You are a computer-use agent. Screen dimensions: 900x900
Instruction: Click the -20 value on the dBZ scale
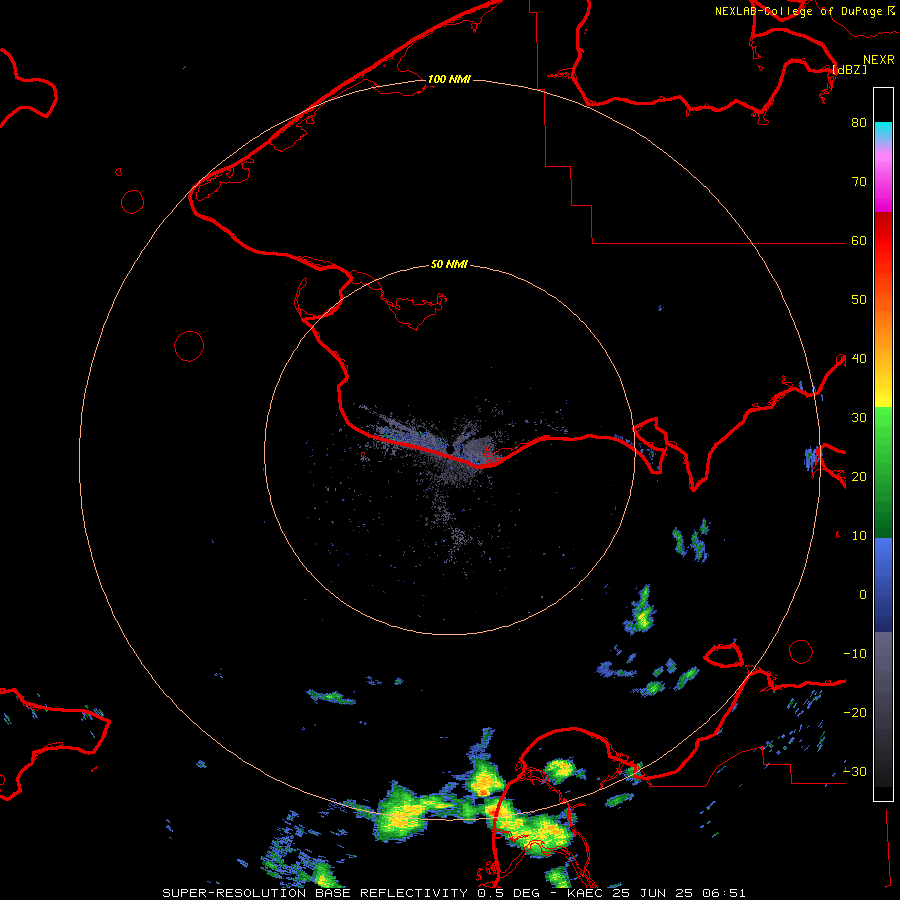pyautogui.click(x=855, y=712)
